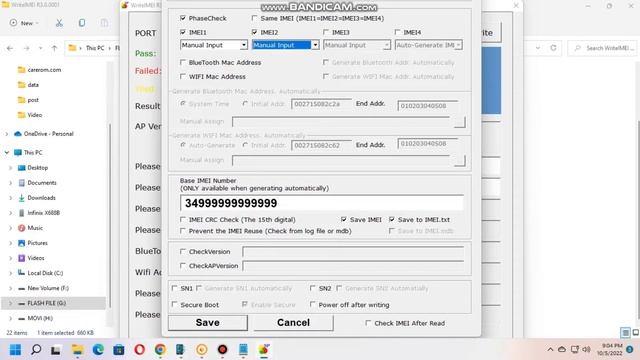
Task: Collapse This PC tree node
Action: tap(7, 153)
